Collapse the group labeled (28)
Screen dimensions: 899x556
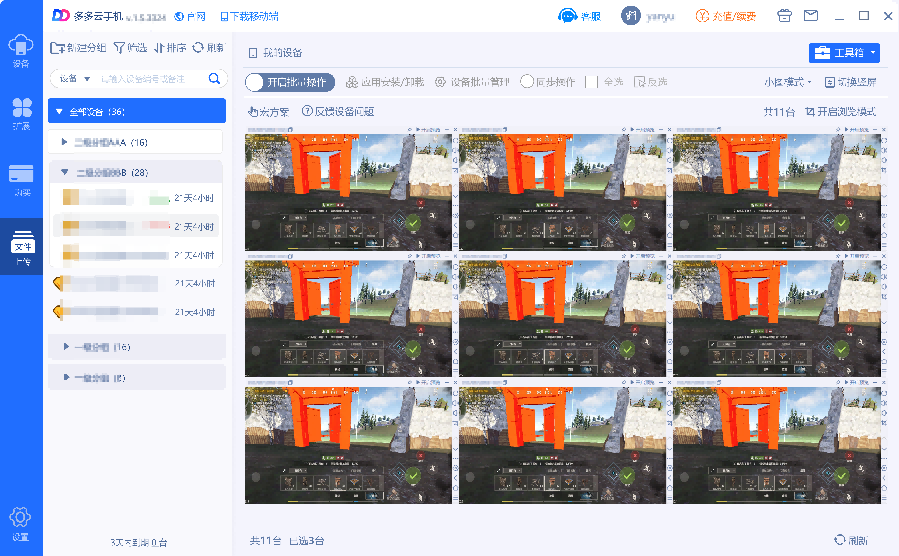(x=136, y=173)
